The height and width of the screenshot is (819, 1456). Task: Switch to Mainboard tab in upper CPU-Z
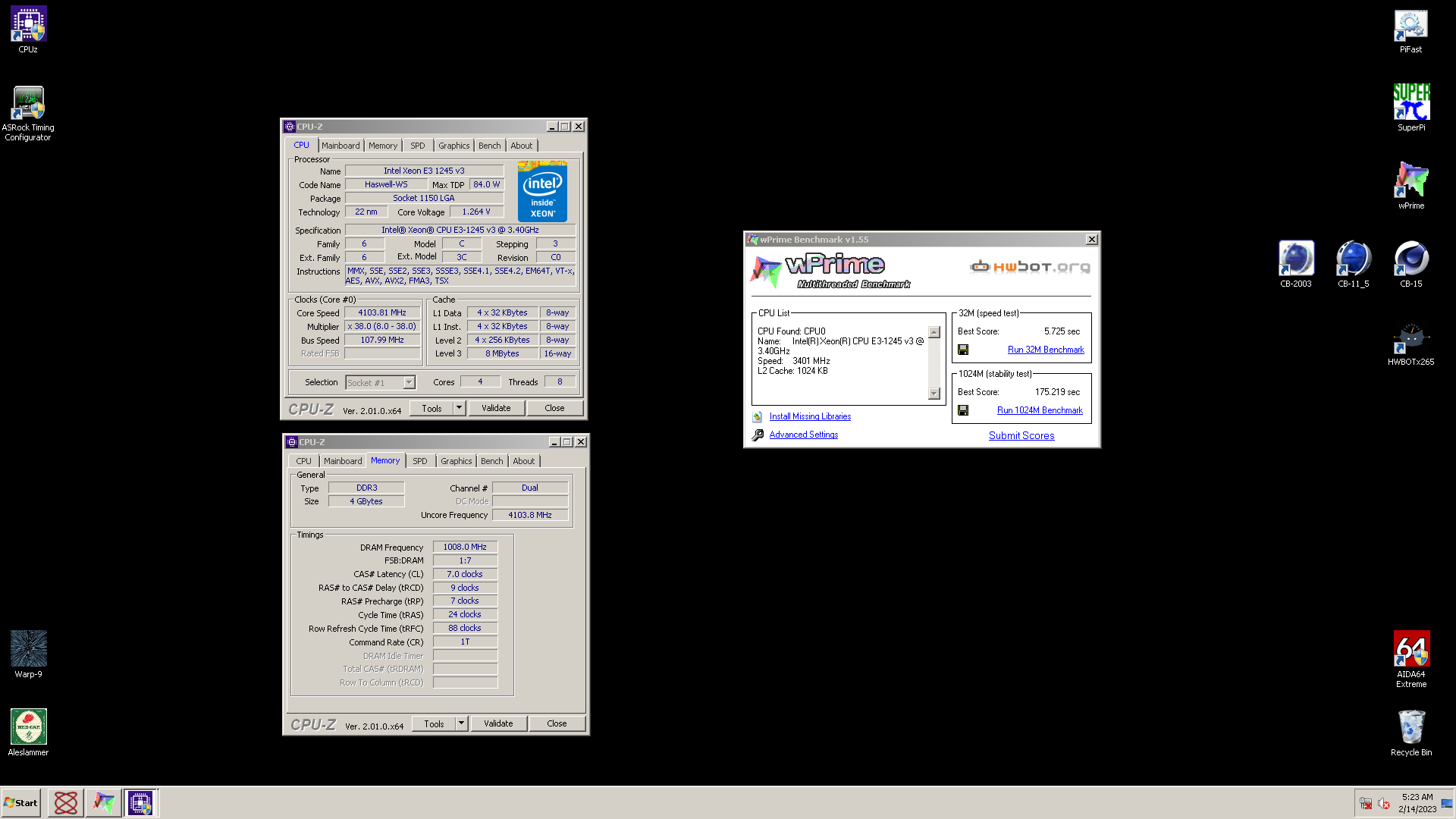(340, 146)
